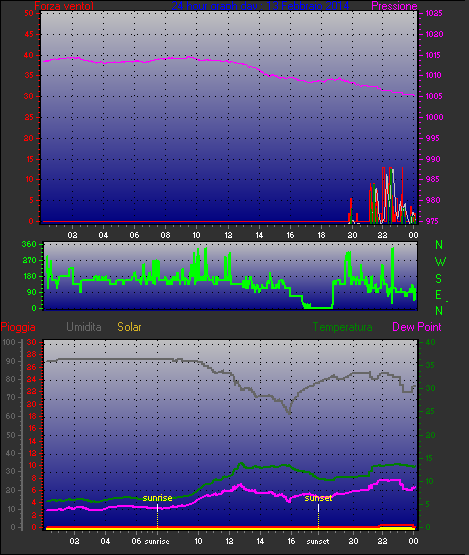
Task: Click the 360 degree wind direction axis value
Action: tap(29, 244)
